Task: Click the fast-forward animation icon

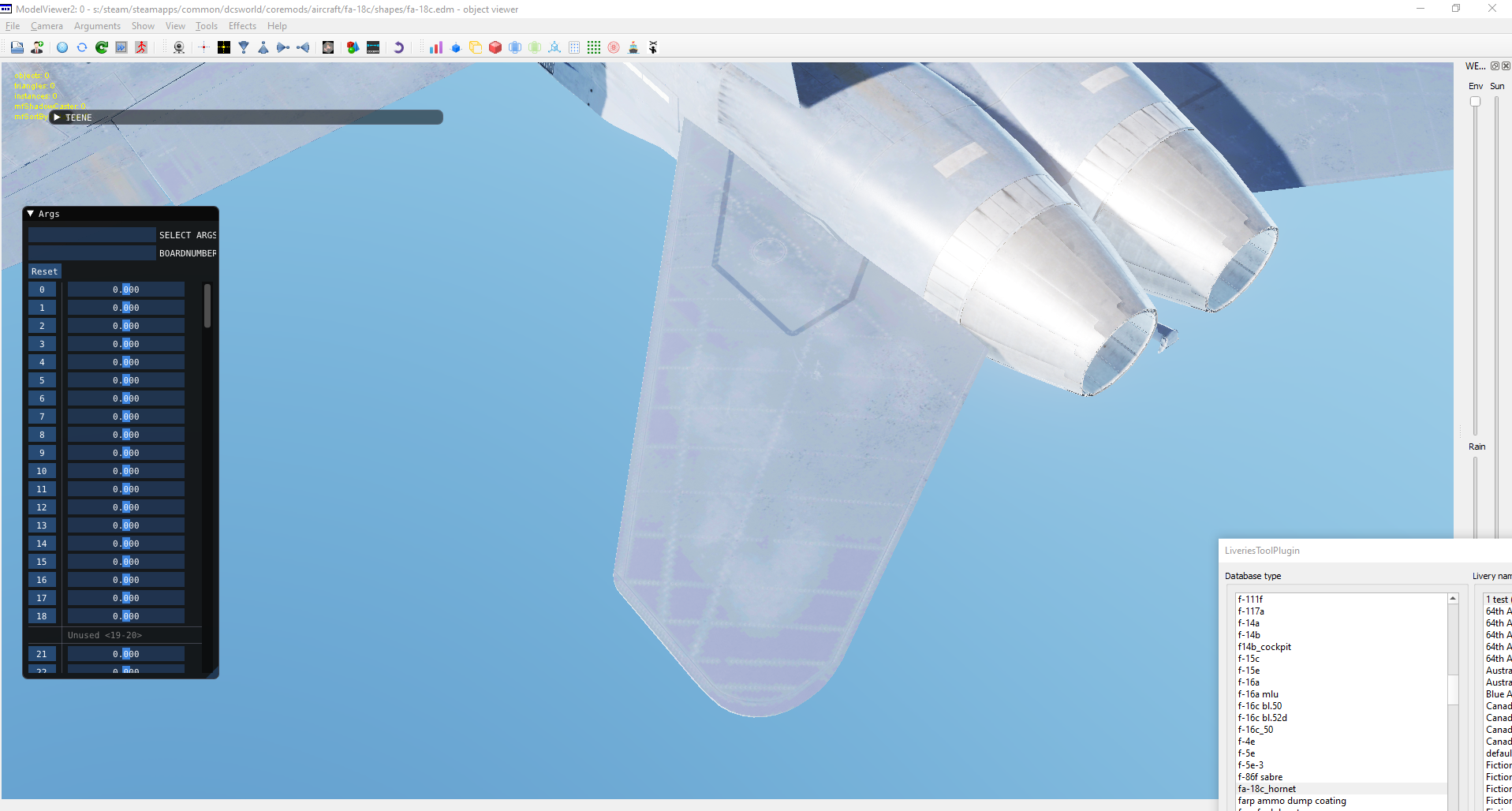Action: tap(121, 47)
